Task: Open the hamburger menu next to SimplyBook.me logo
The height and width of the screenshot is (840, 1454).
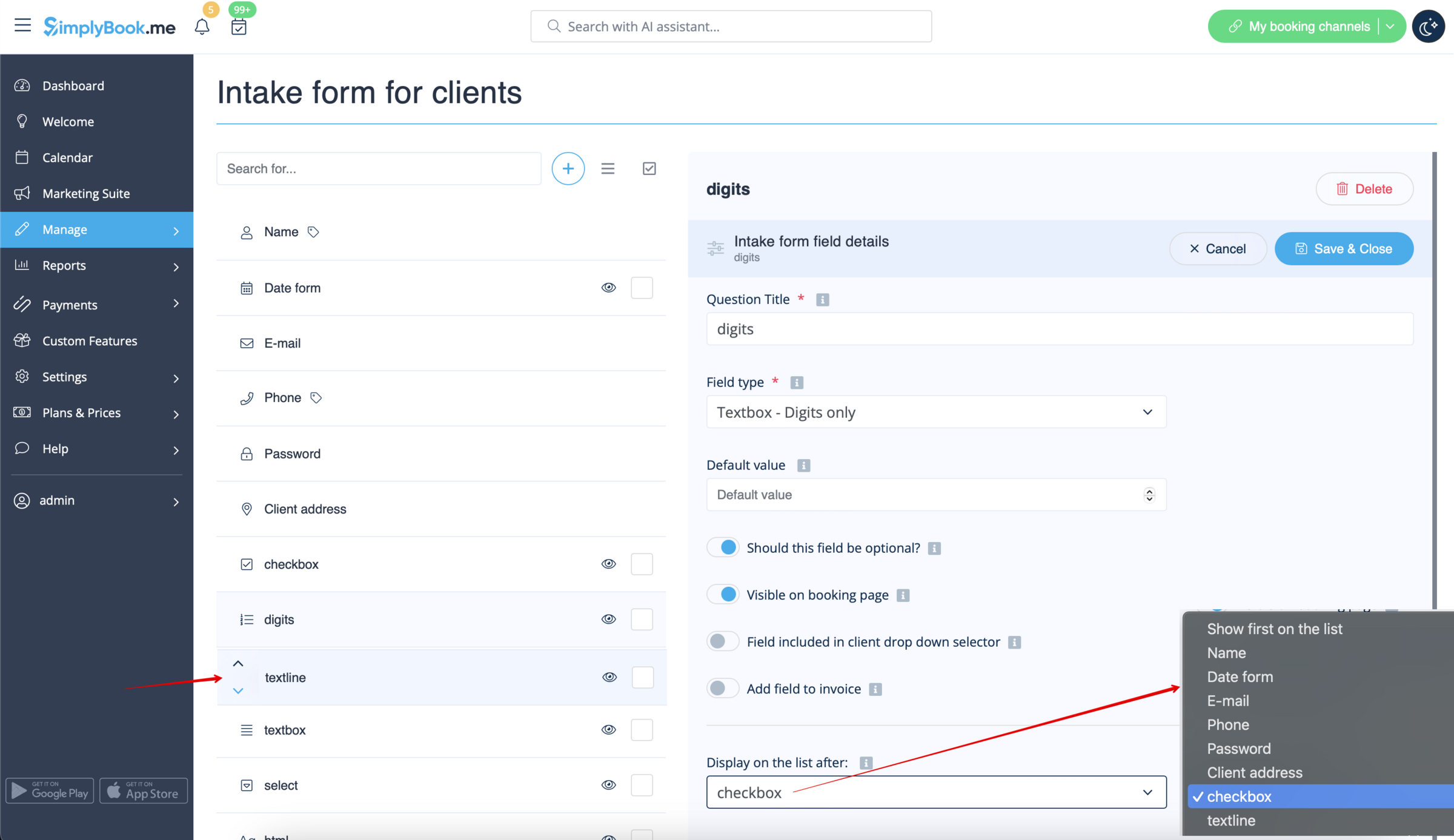Action: point(22,25)
